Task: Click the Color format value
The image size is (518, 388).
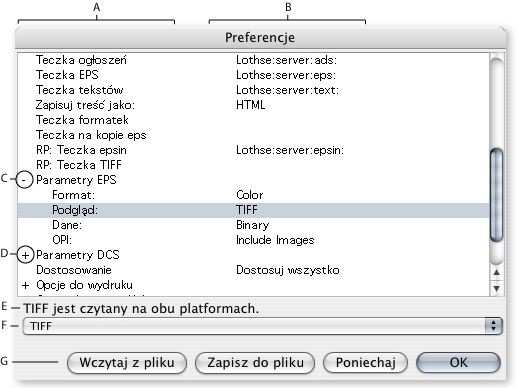Action: click(x=250, y=195)
